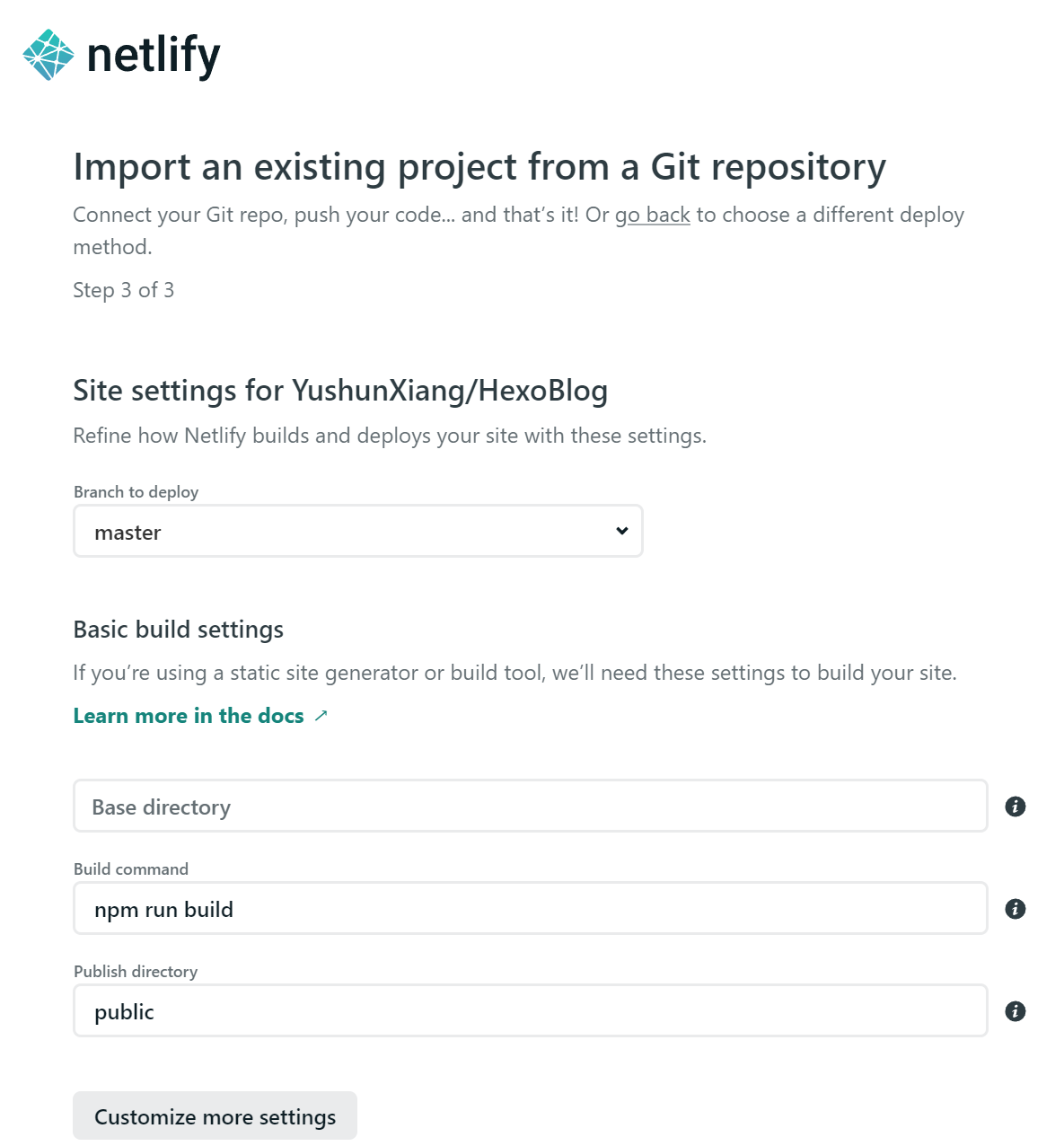Image resolution: width=1064 pixels, height=1146 pixels.
Task: Click the Customize more settings button
Action: pos(215,1116)
